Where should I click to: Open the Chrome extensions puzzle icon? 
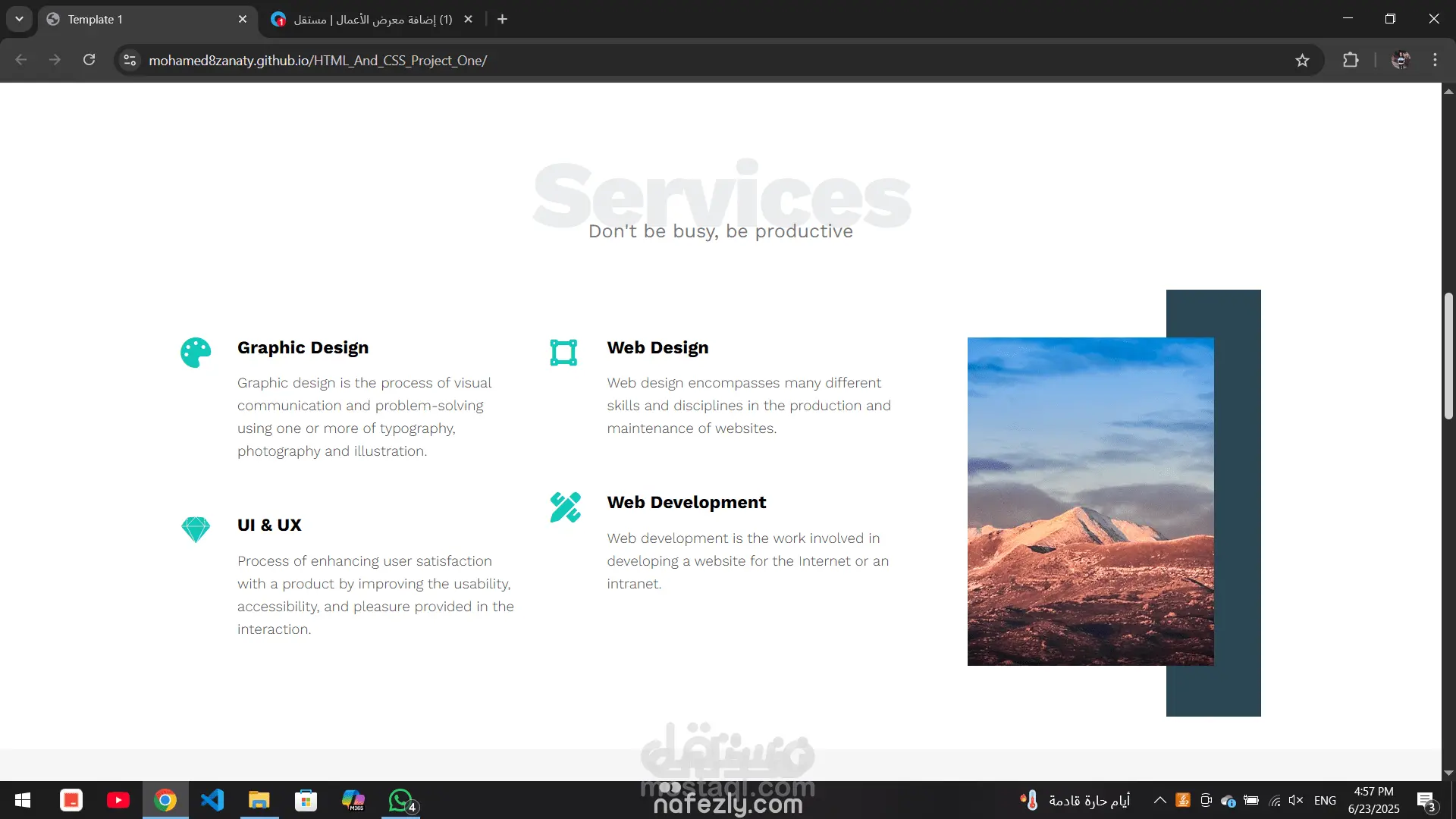pyautogui.click(x=1351, y=61)
